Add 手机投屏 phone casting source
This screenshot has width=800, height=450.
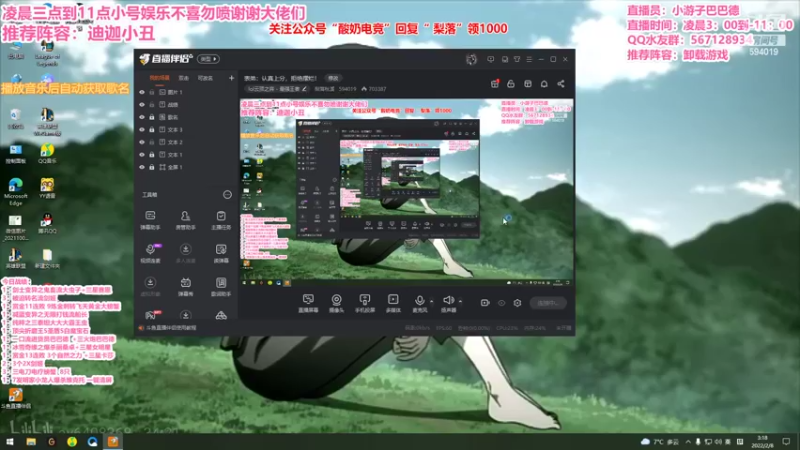click(x=365, y=303)
